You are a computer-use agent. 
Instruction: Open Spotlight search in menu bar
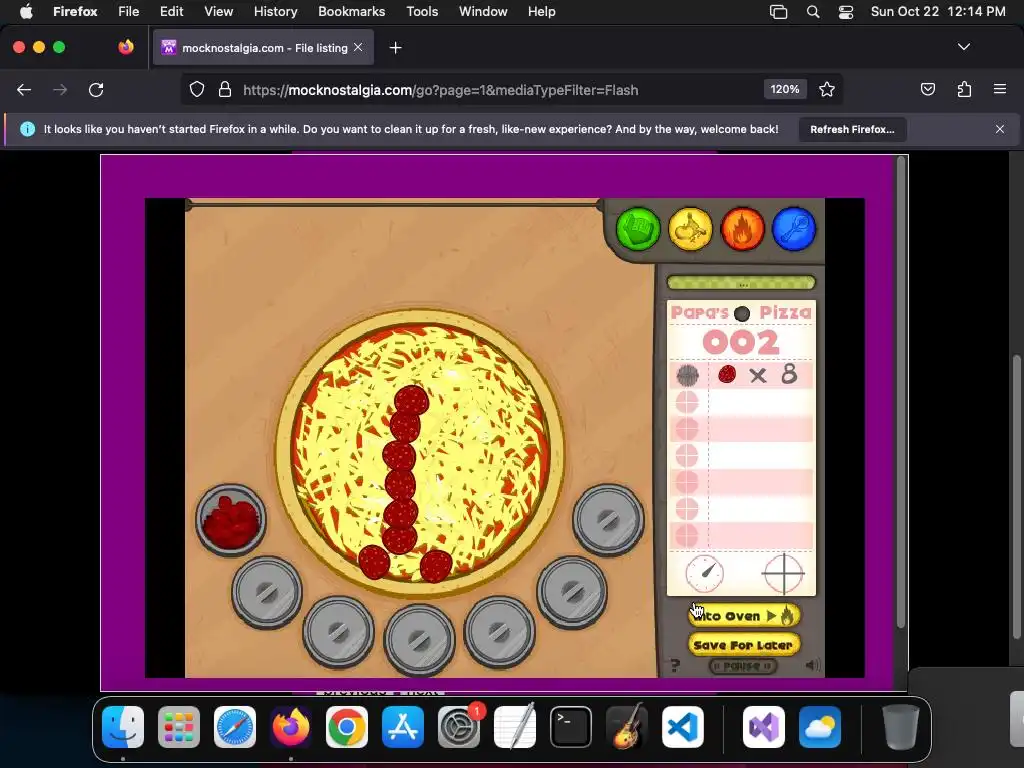(x=812, y=12)
